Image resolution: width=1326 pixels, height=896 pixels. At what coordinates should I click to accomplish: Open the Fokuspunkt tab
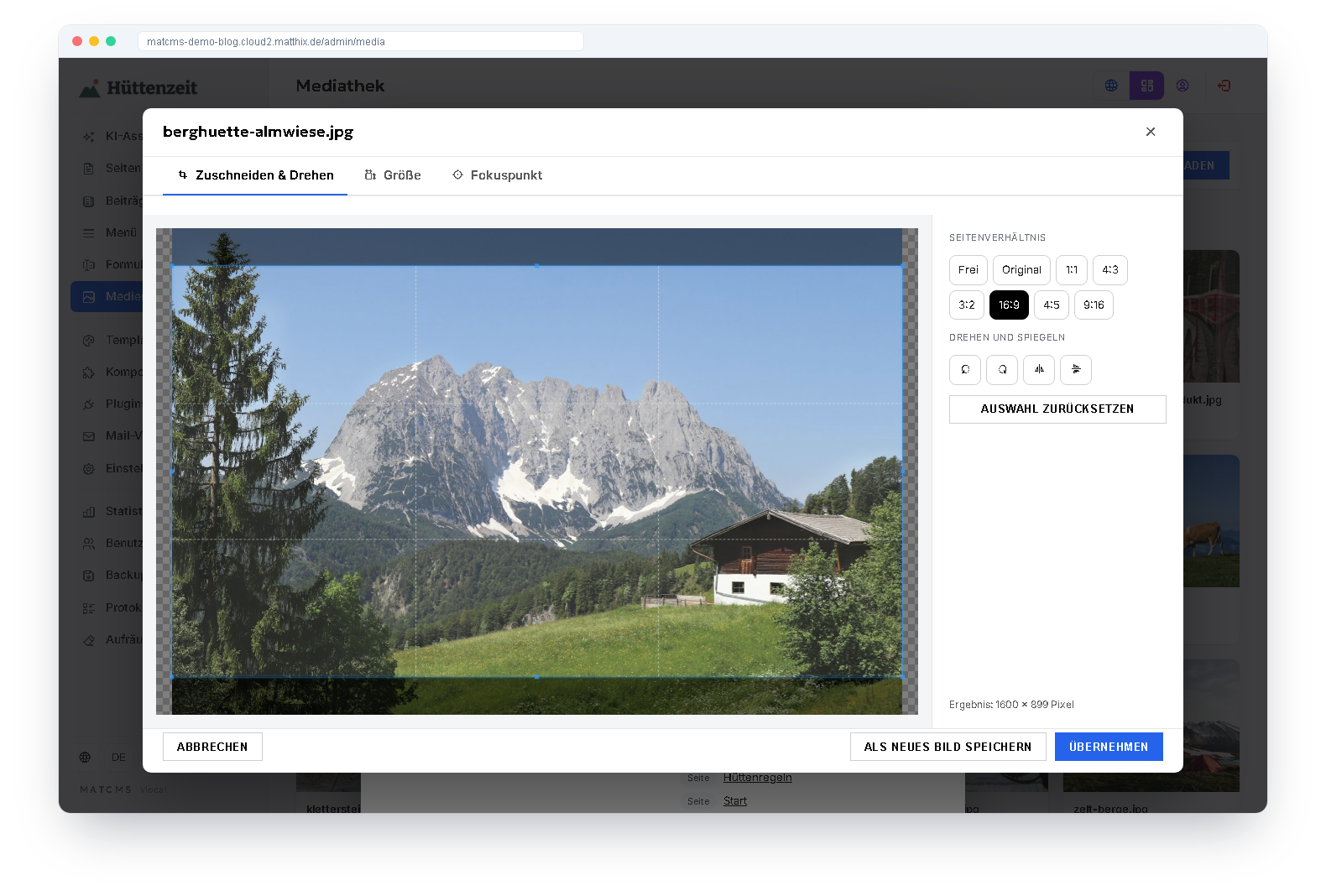[x=497, y=175]
